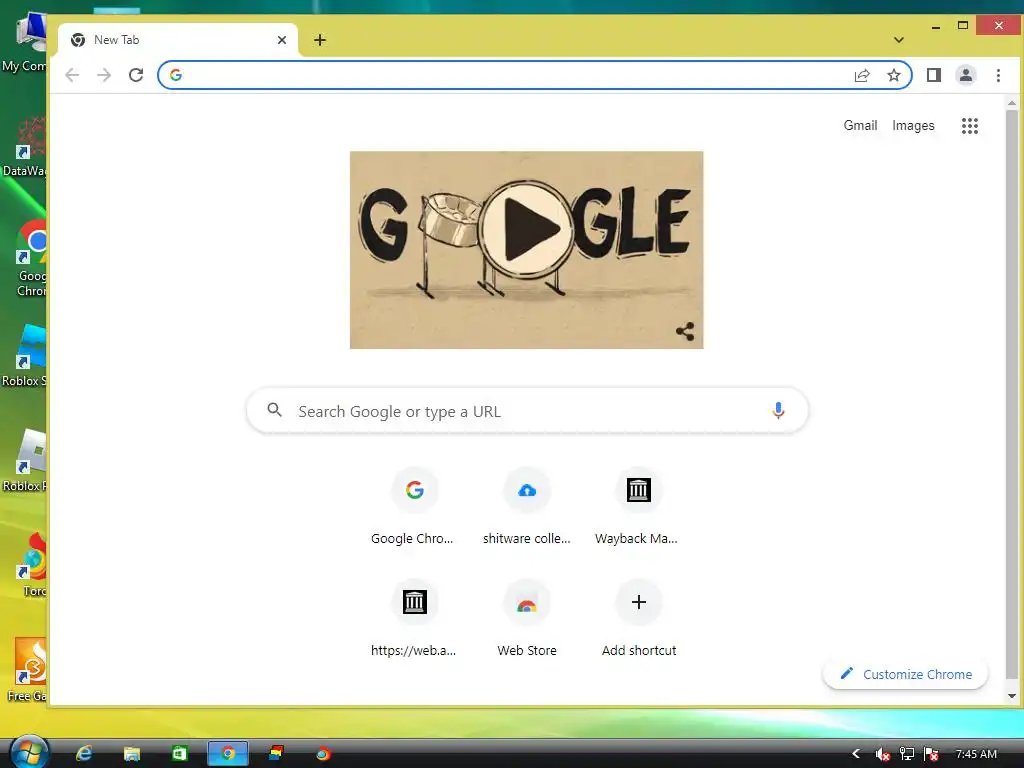Click the search magnifier icon

274,410
